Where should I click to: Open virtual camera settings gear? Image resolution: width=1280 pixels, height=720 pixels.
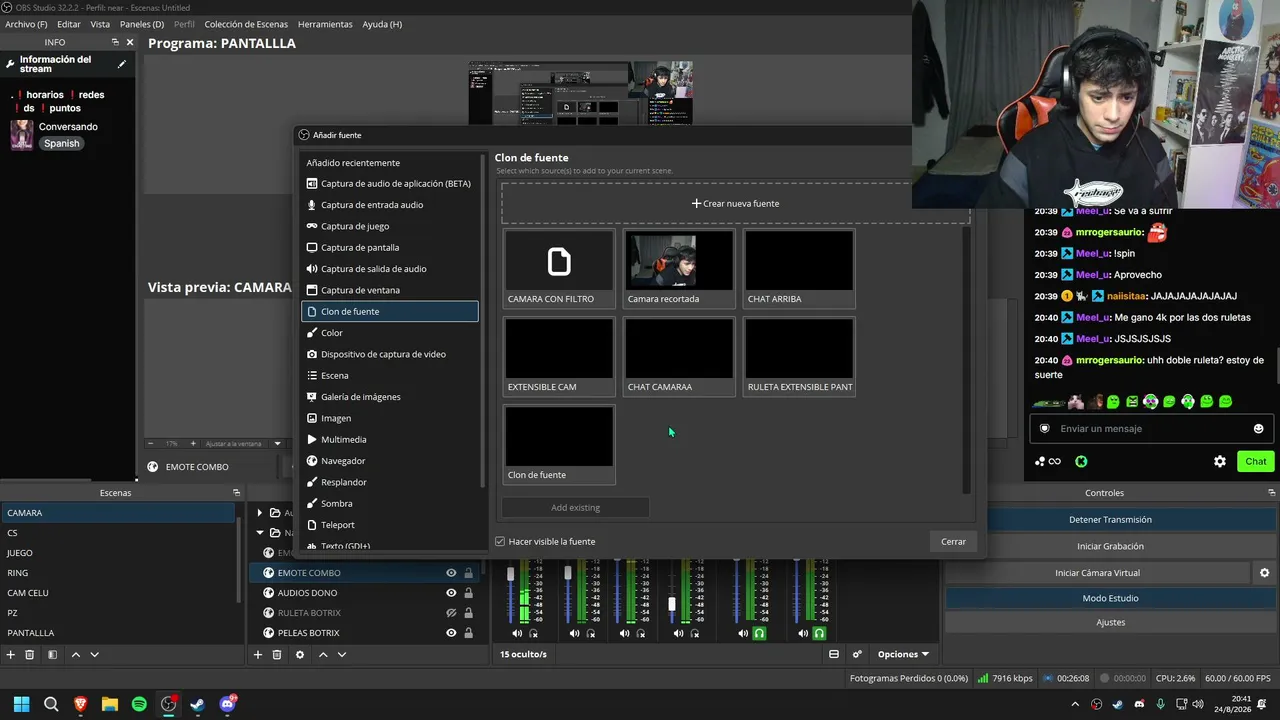(x=1264, y=573)
